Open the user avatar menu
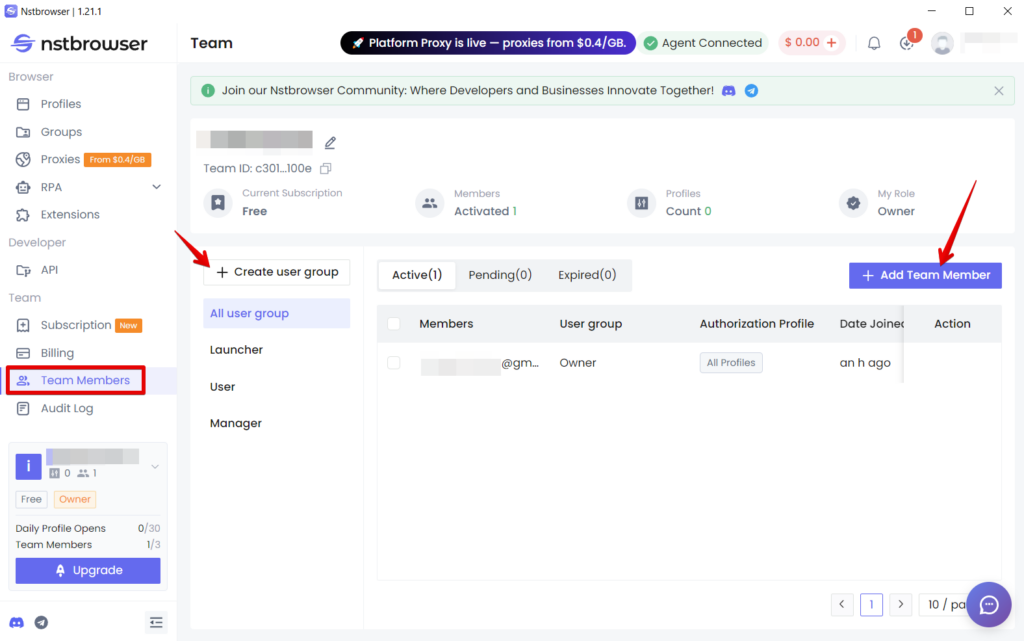Viewport: 1024px width, 641px height. [x=942, y=43]
